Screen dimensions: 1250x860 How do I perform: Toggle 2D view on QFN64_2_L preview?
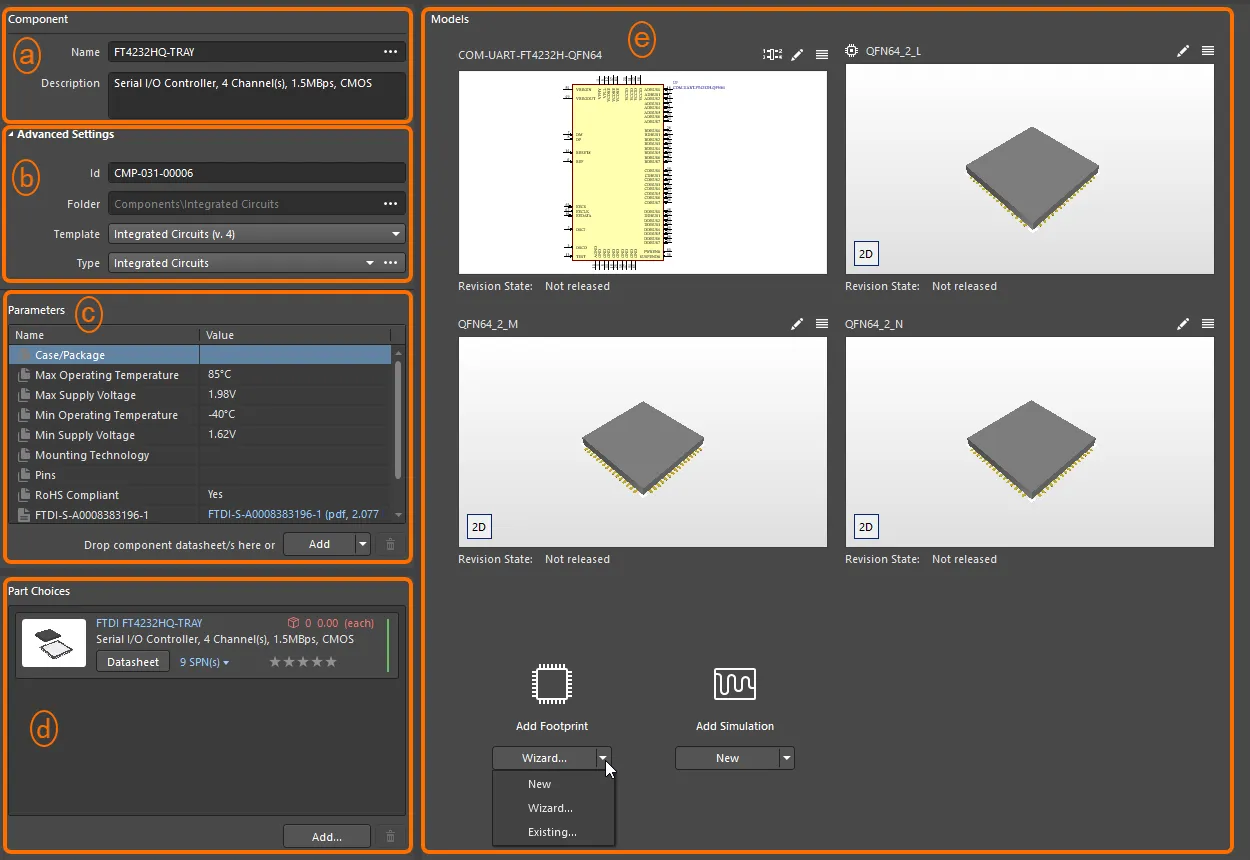[x=866, y=254]
